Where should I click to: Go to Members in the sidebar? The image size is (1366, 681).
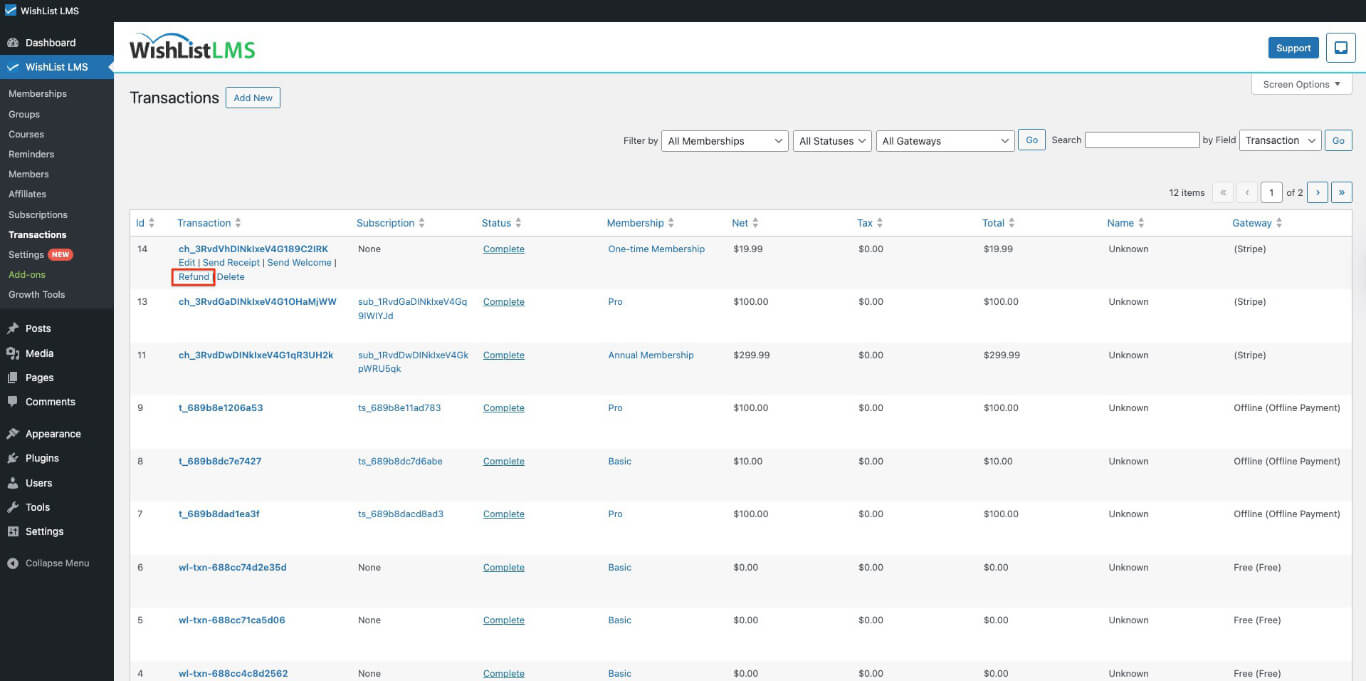tap(28, 174)
